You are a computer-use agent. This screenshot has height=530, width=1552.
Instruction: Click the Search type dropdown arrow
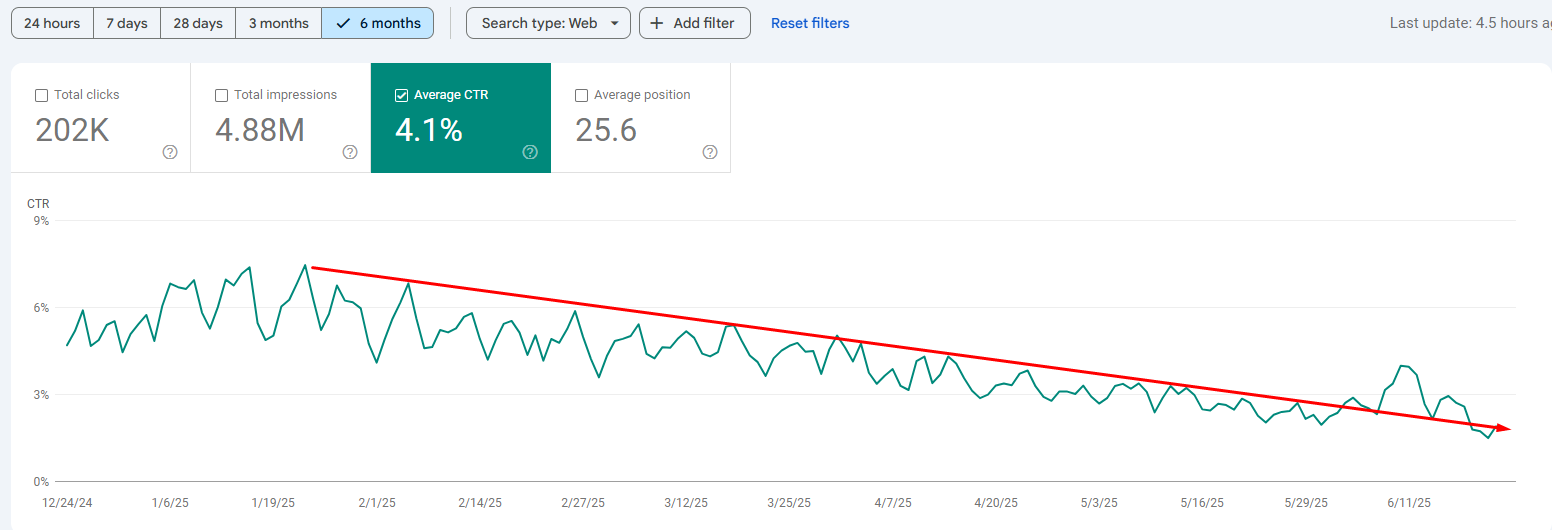click(x=614, y=23)
